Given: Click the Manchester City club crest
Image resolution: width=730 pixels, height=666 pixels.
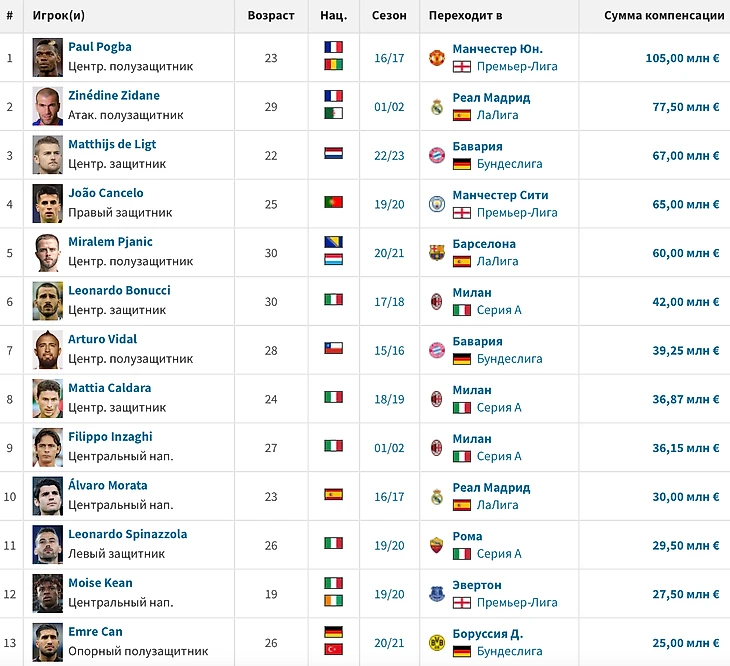Looking at the screenshot, I should (436, 204).
